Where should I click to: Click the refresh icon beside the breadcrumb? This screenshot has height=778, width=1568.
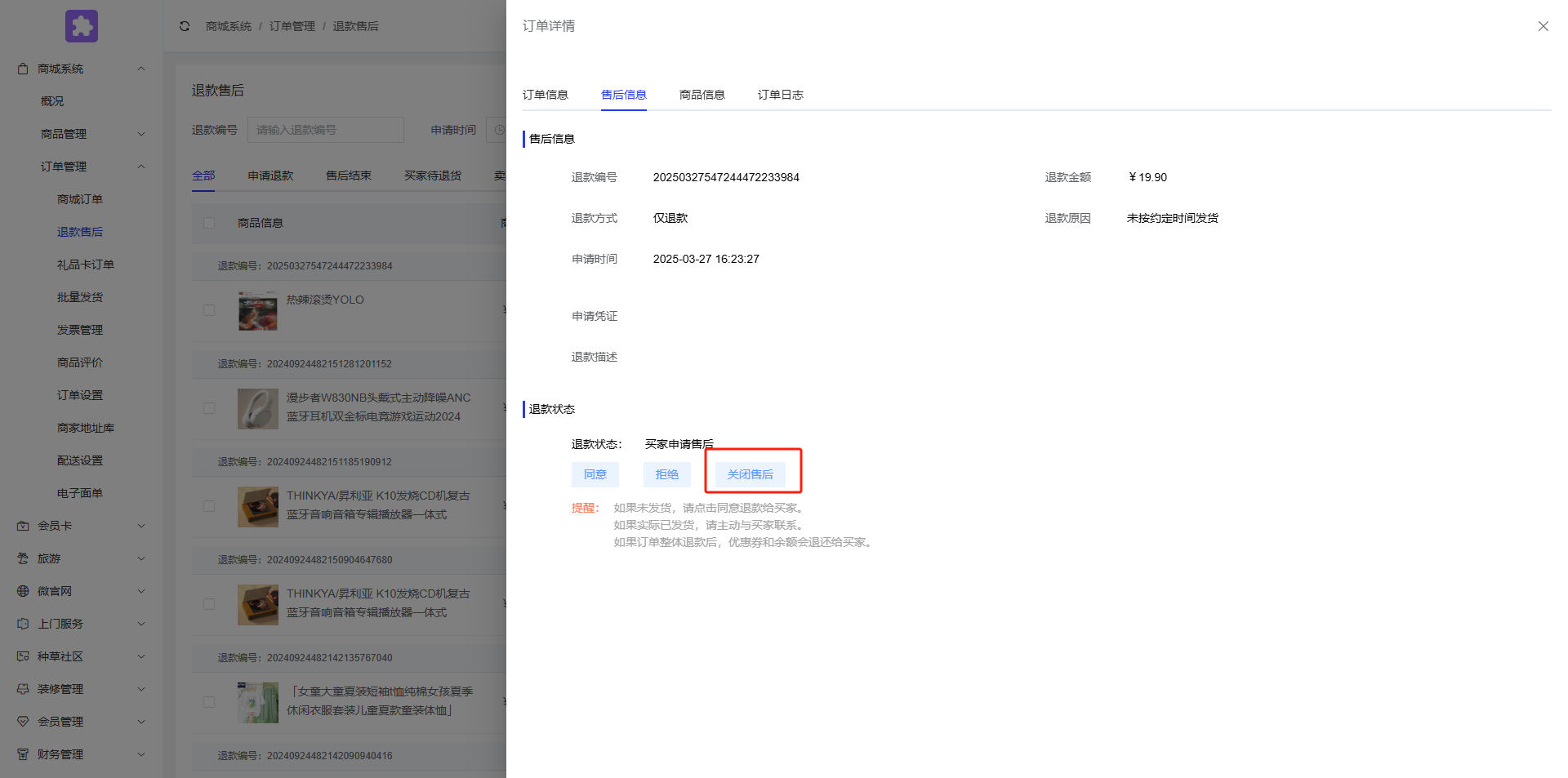pos(185,25)
